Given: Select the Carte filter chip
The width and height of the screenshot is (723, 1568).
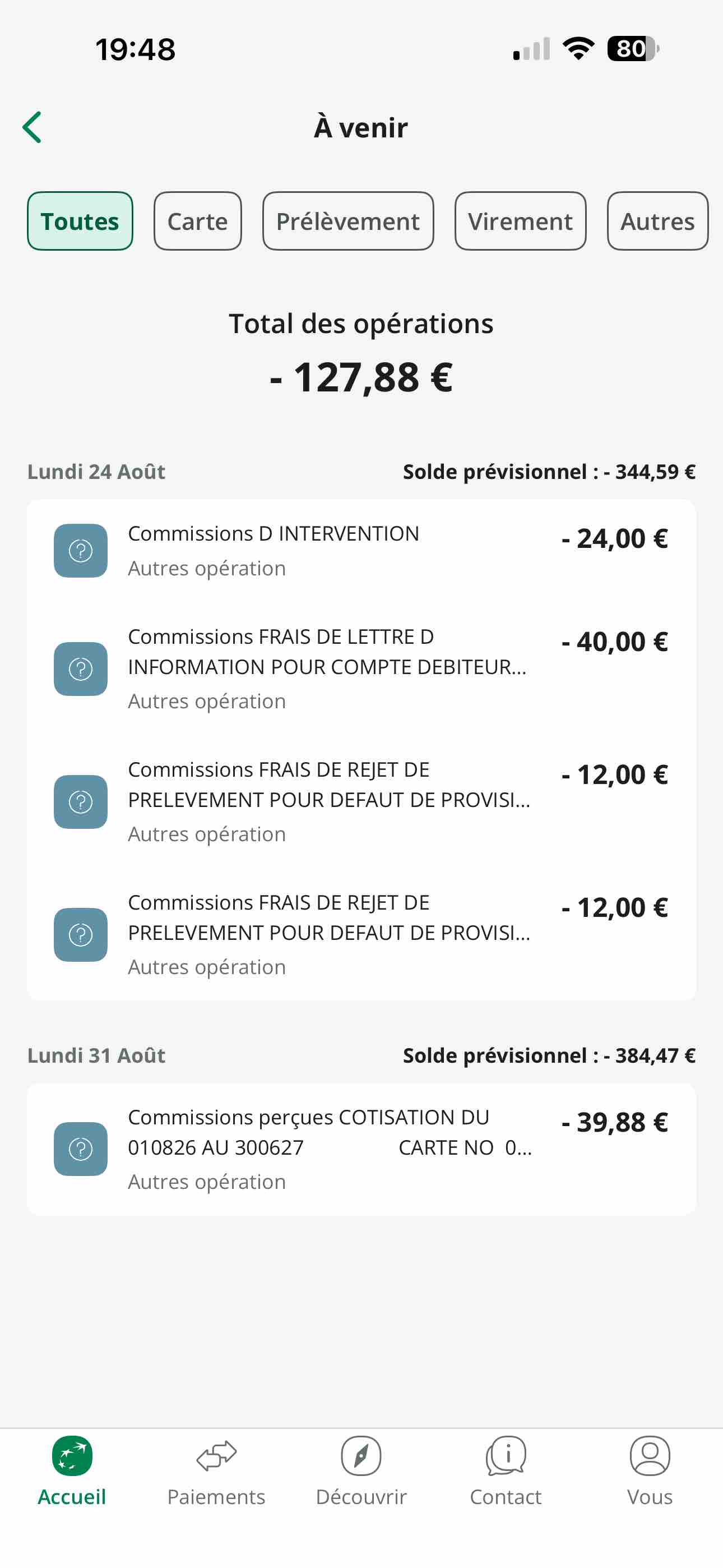Looking at the screenshot, I should [198, 221].
